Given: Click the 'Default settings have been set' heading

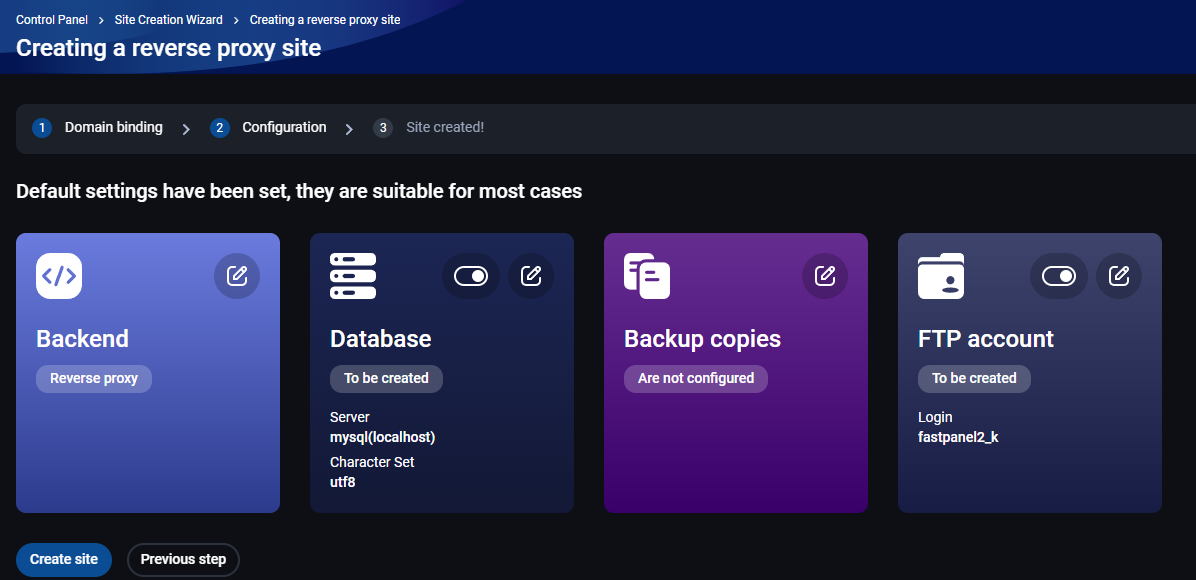Looking at the screenshot, I should coord(299,191).
